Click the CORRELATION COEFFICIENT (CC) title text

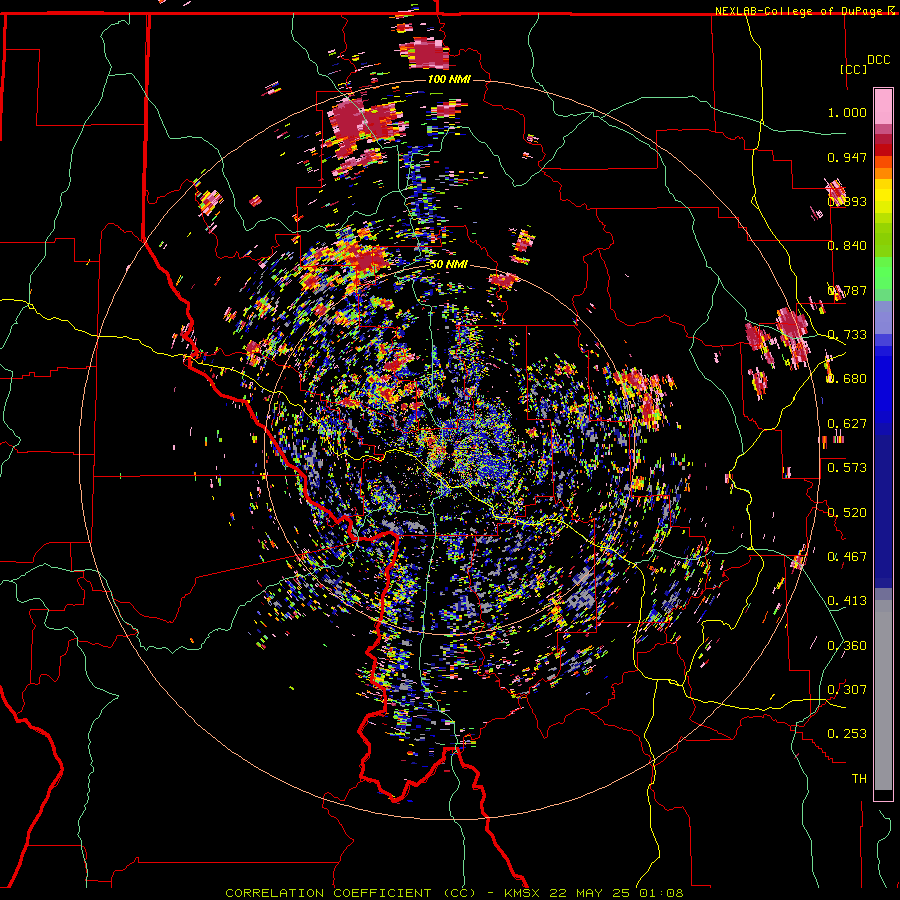click(x=351, y=893)
